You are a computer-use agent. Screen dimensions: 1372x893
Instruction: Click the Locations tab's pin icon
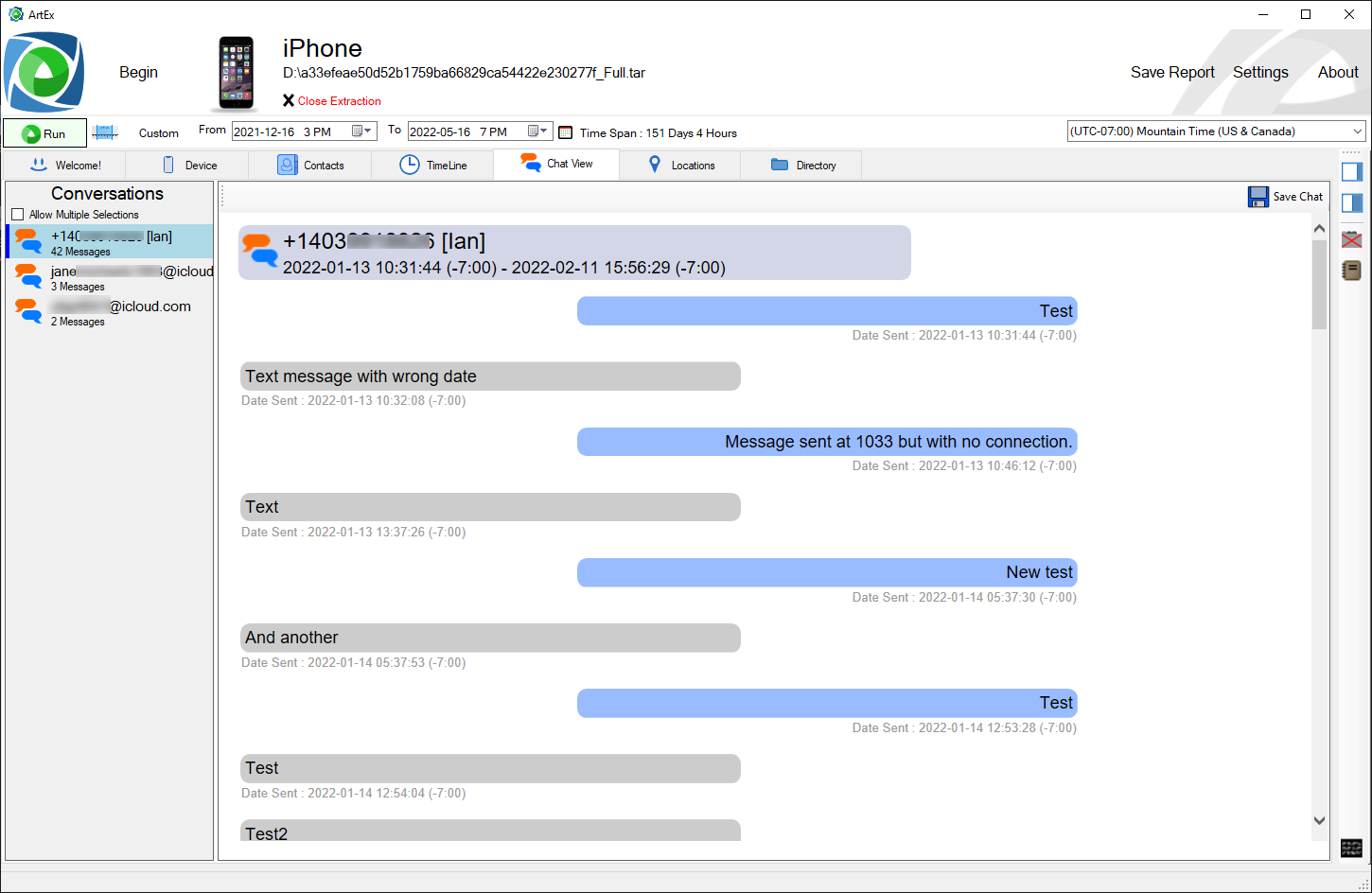[654, 165]
